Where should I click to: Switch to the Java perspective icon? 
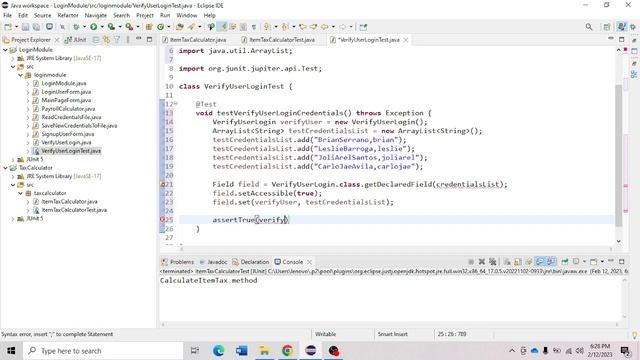[x=621, y=27]
